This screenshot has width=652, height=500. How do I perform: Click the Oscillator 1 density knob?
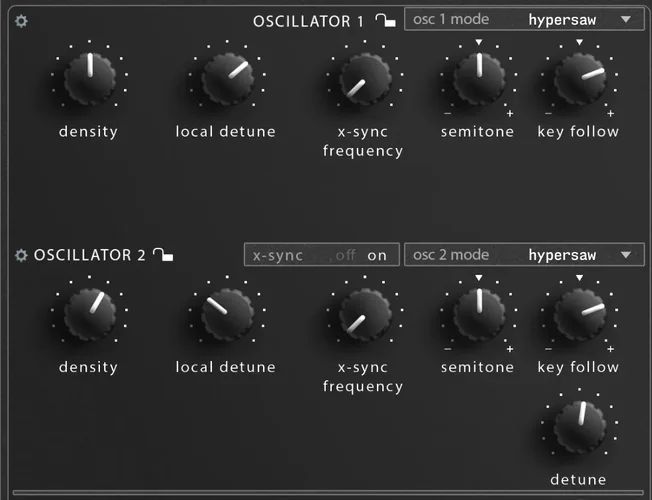(x=90, y=78)
